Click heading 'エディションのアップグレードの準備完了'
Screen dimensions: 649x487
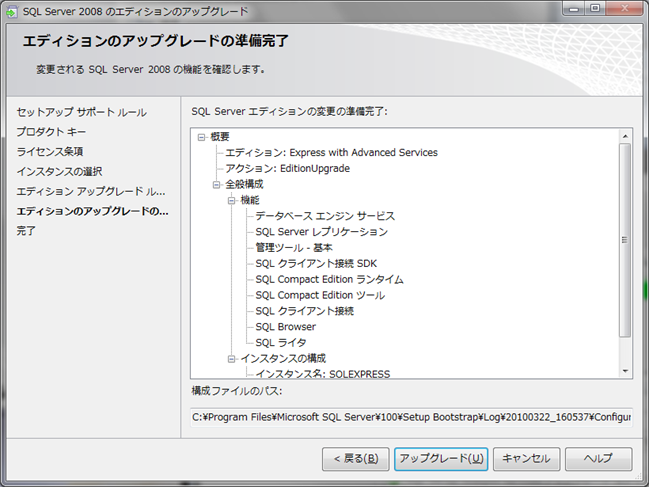156,41
